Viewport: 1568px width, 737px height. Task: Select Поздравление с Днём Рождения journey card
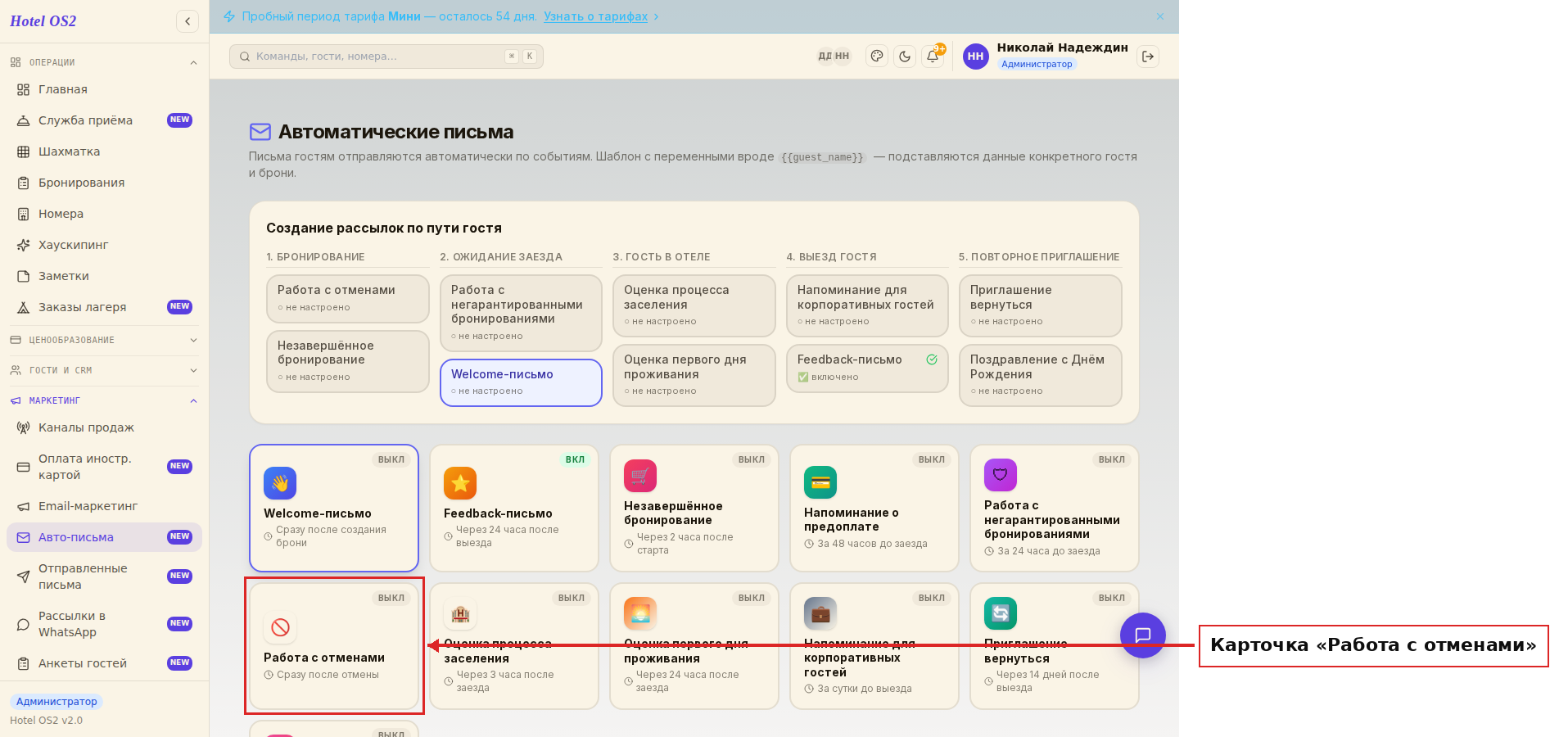(x=1041, y=375)
